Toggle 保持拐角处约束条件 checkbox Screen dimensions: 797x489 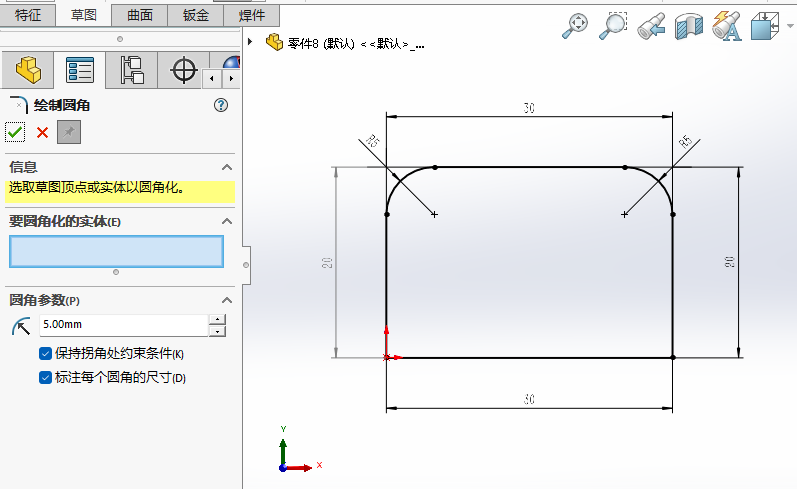pyautogui.click(x=45, y=353)
